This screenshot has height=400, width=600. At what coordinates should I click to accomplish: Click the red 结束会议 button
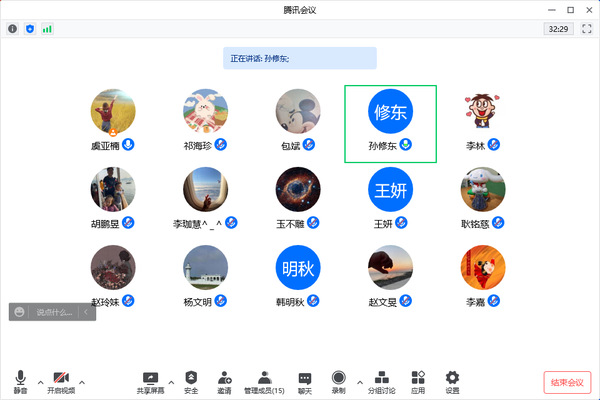click(567, 381)
